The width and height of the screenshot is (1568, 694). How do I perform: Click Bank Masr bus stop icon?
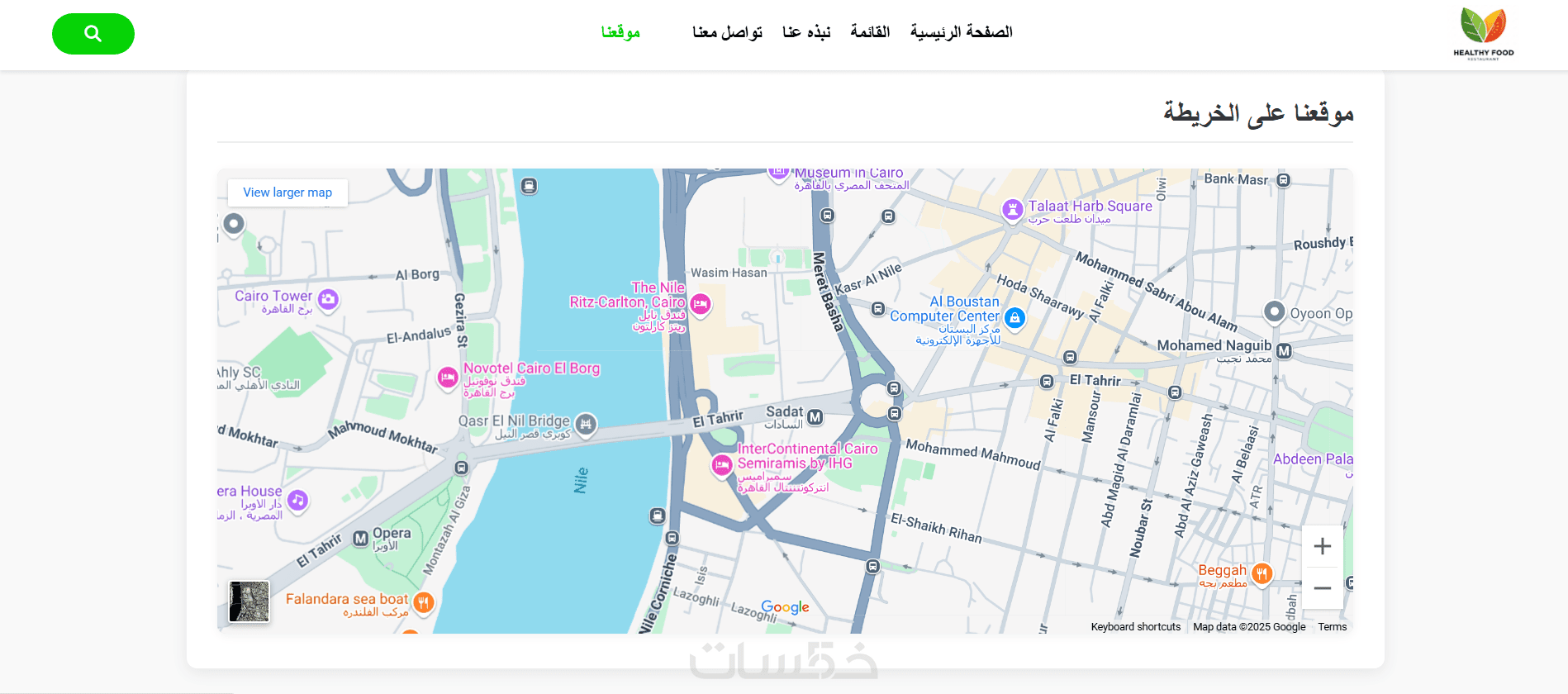point(1283,180)
